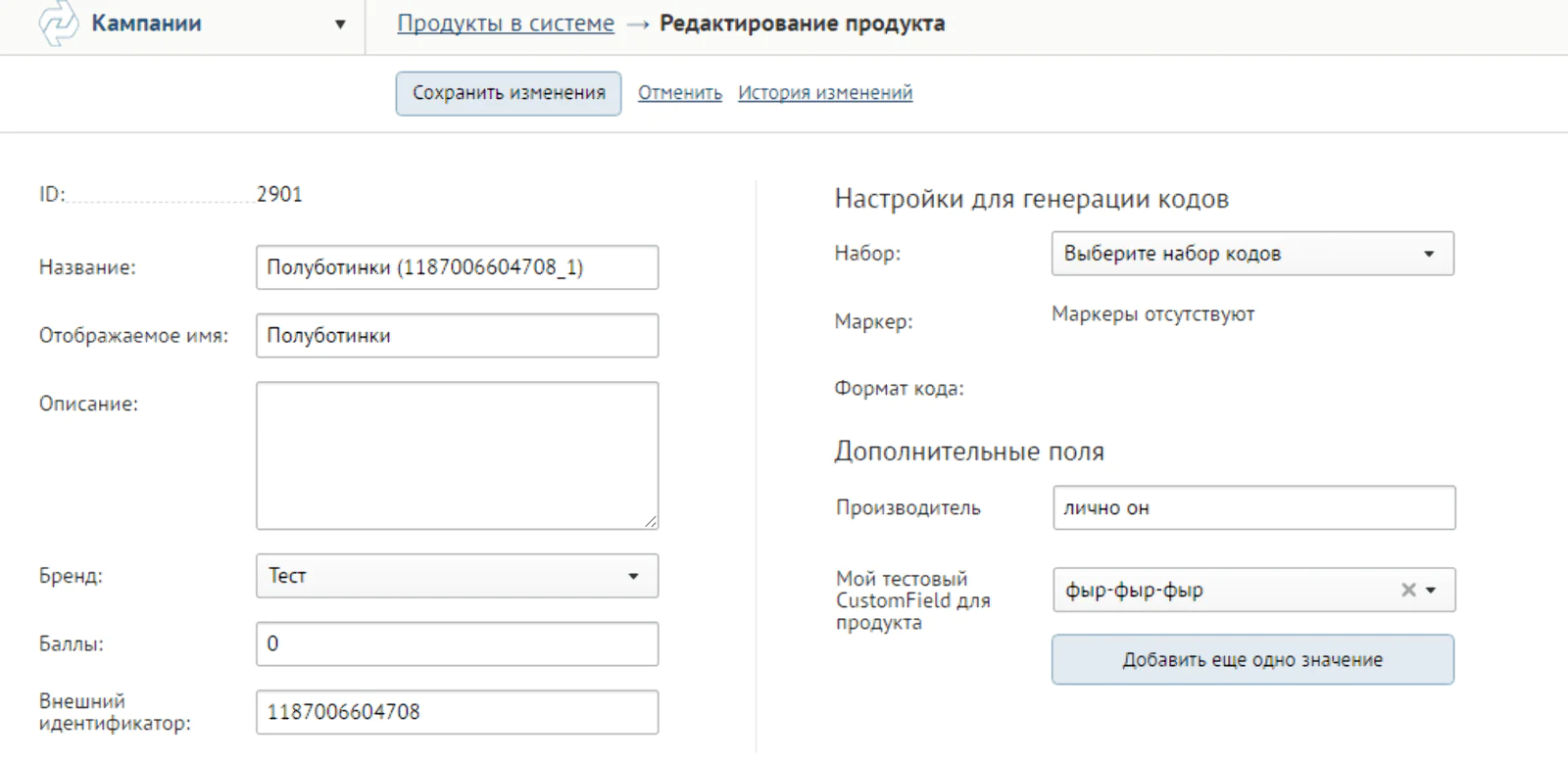Click Добавить еще одно значение button

coord(1252,659)
